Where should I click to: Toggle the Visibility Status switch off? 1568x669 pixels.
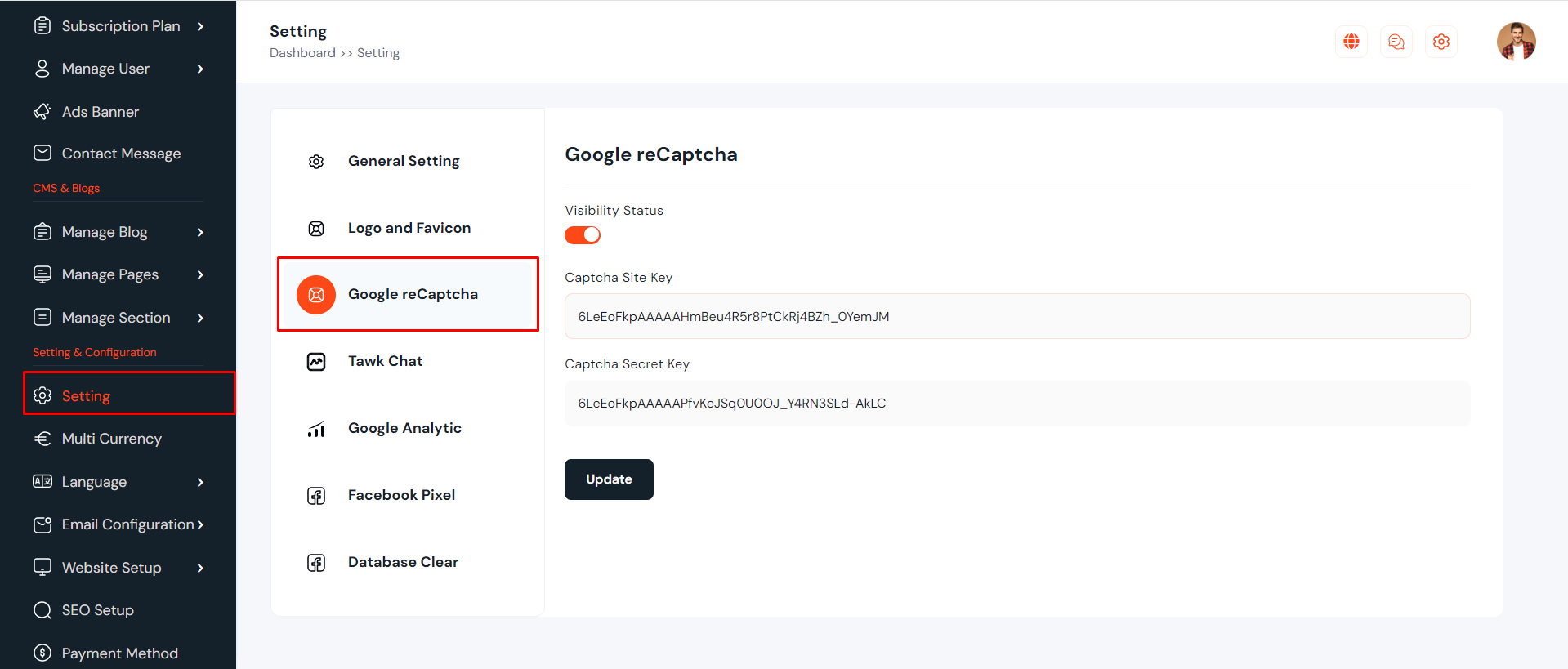point(583,235)
